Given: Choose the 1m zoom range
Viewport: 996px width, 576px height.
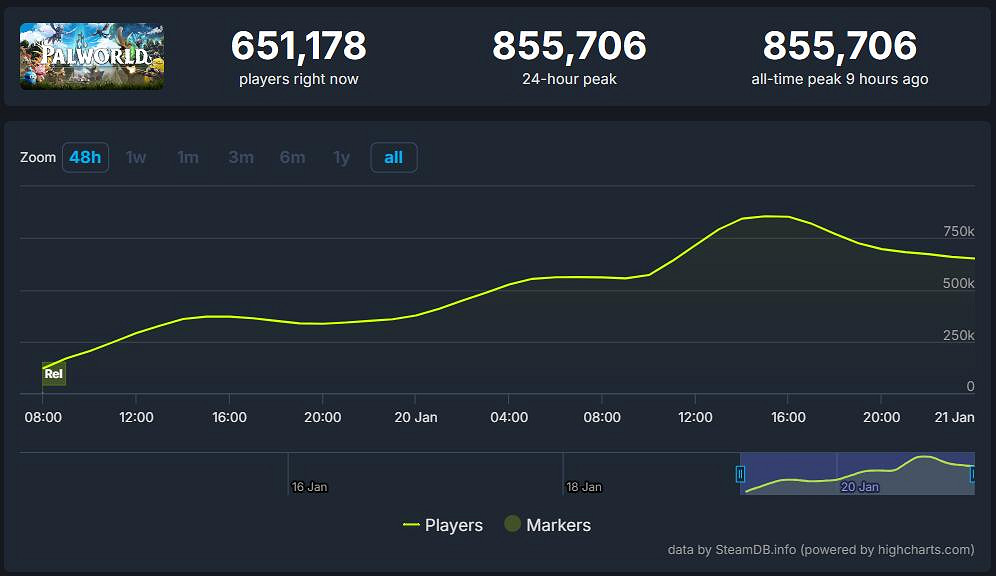Looking at the screenshot, I should [188, 157].
